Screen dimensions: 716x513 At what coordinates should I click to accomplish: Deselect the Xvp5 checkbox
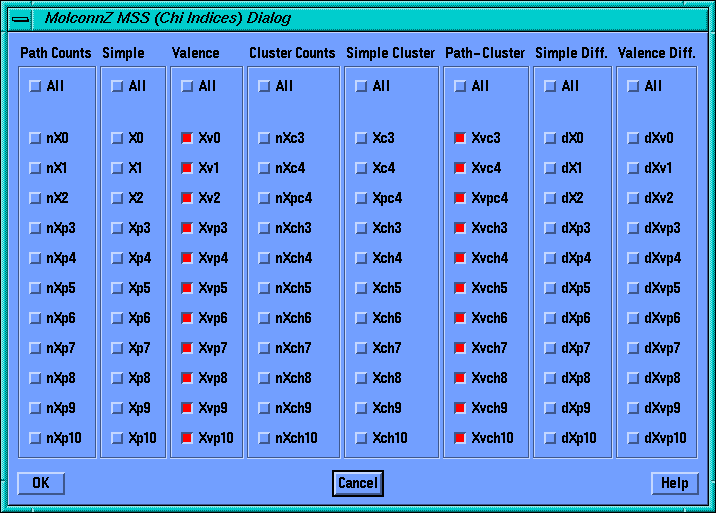188,288
